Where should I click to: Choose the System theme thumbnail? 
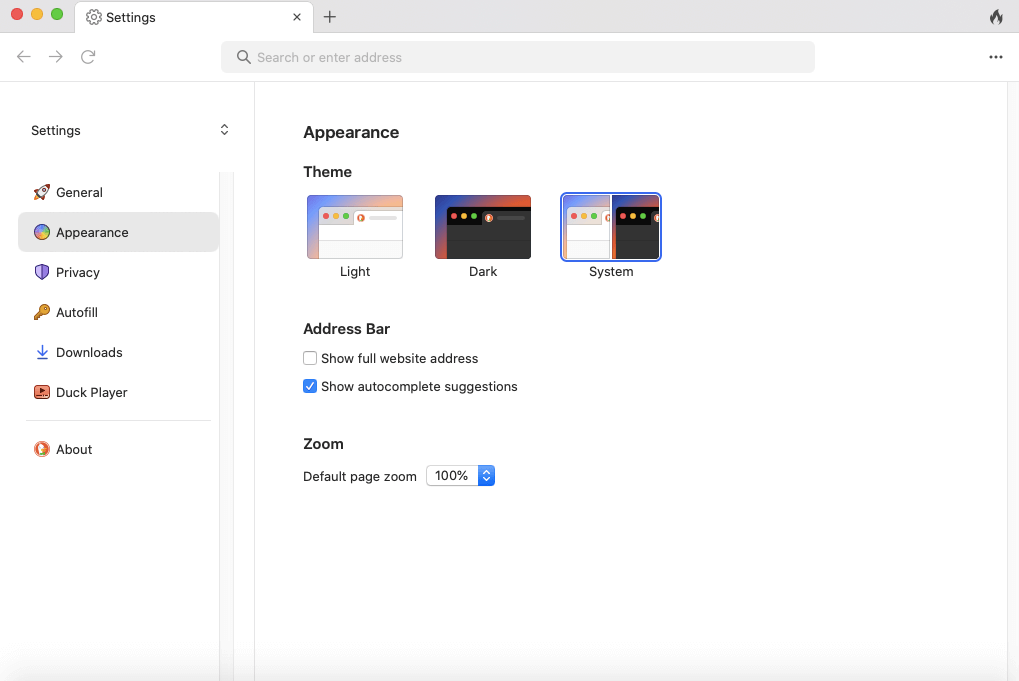pos(611,227)
